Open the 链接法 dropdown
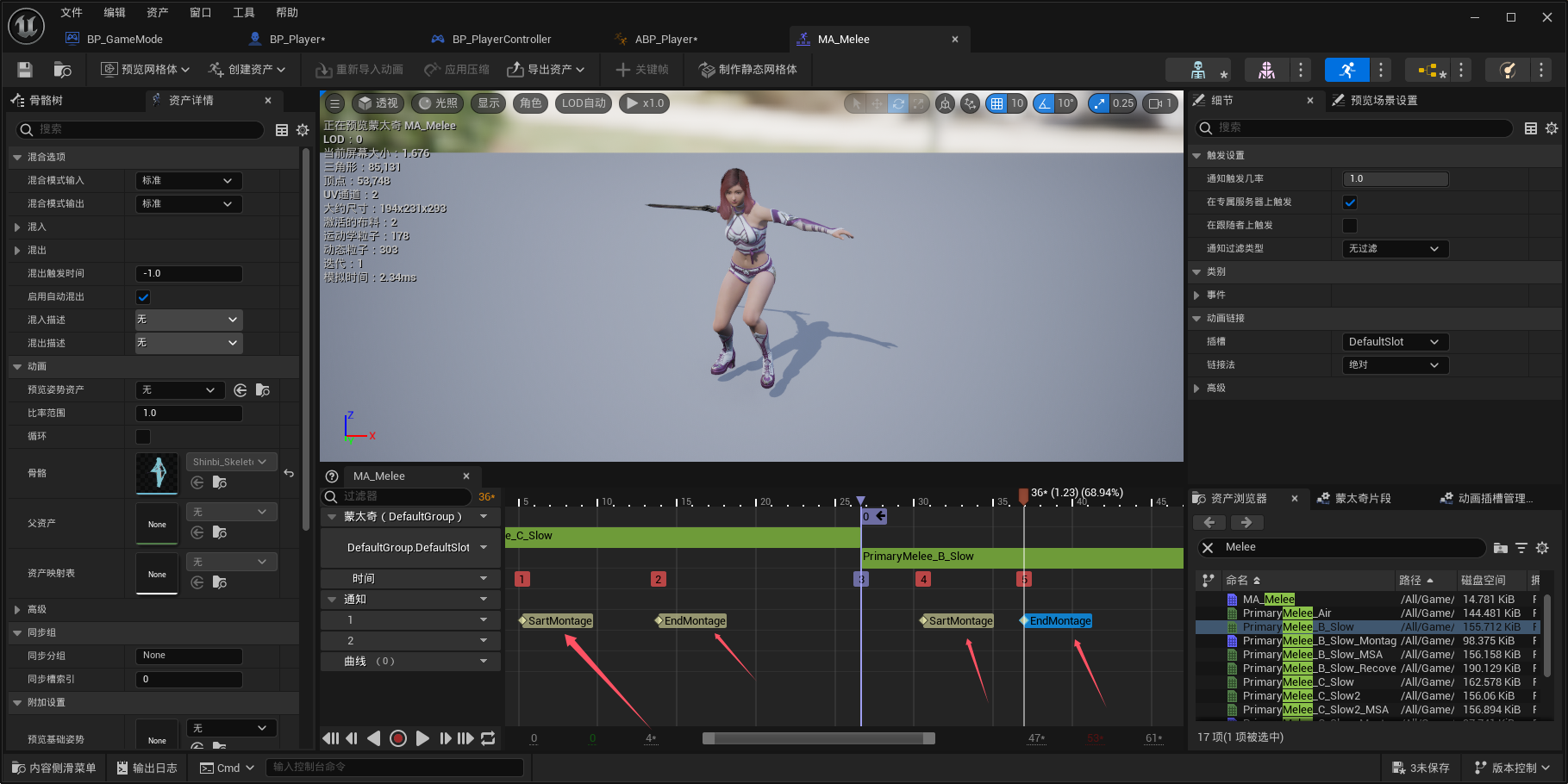This screenshot has width=1568, height=784. pyautogui.click(x=1396, y=365)
